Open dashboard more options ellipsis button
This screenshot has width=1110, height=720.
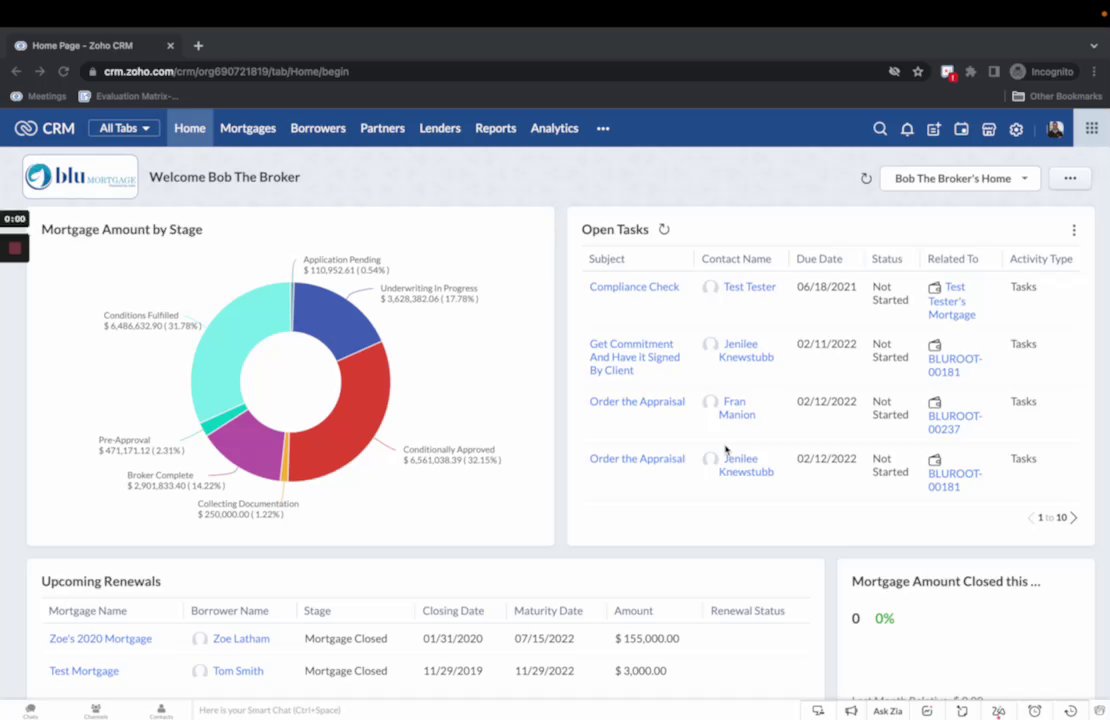point(1070,178)
